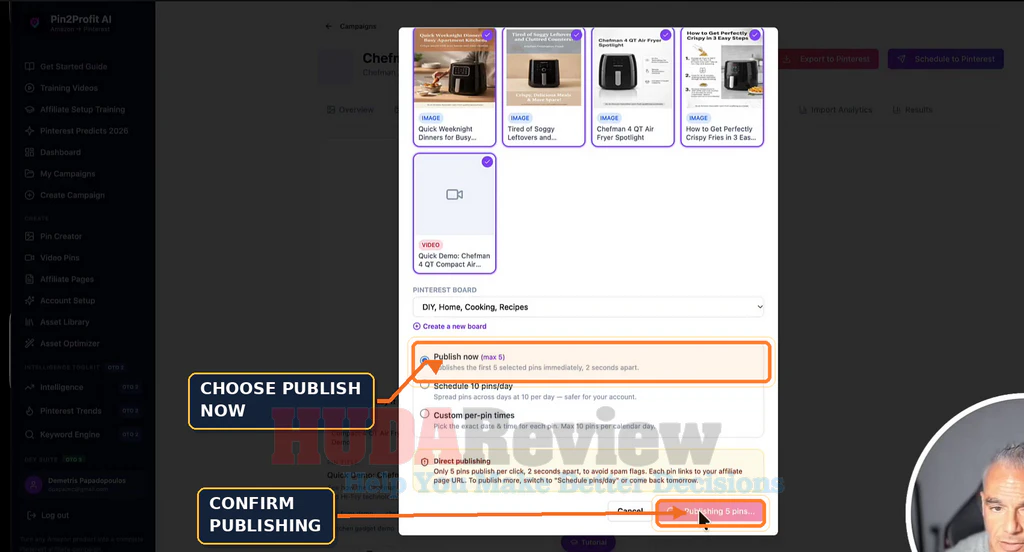
Task: Click the user avatar icon
Action: tap(33, 485)
